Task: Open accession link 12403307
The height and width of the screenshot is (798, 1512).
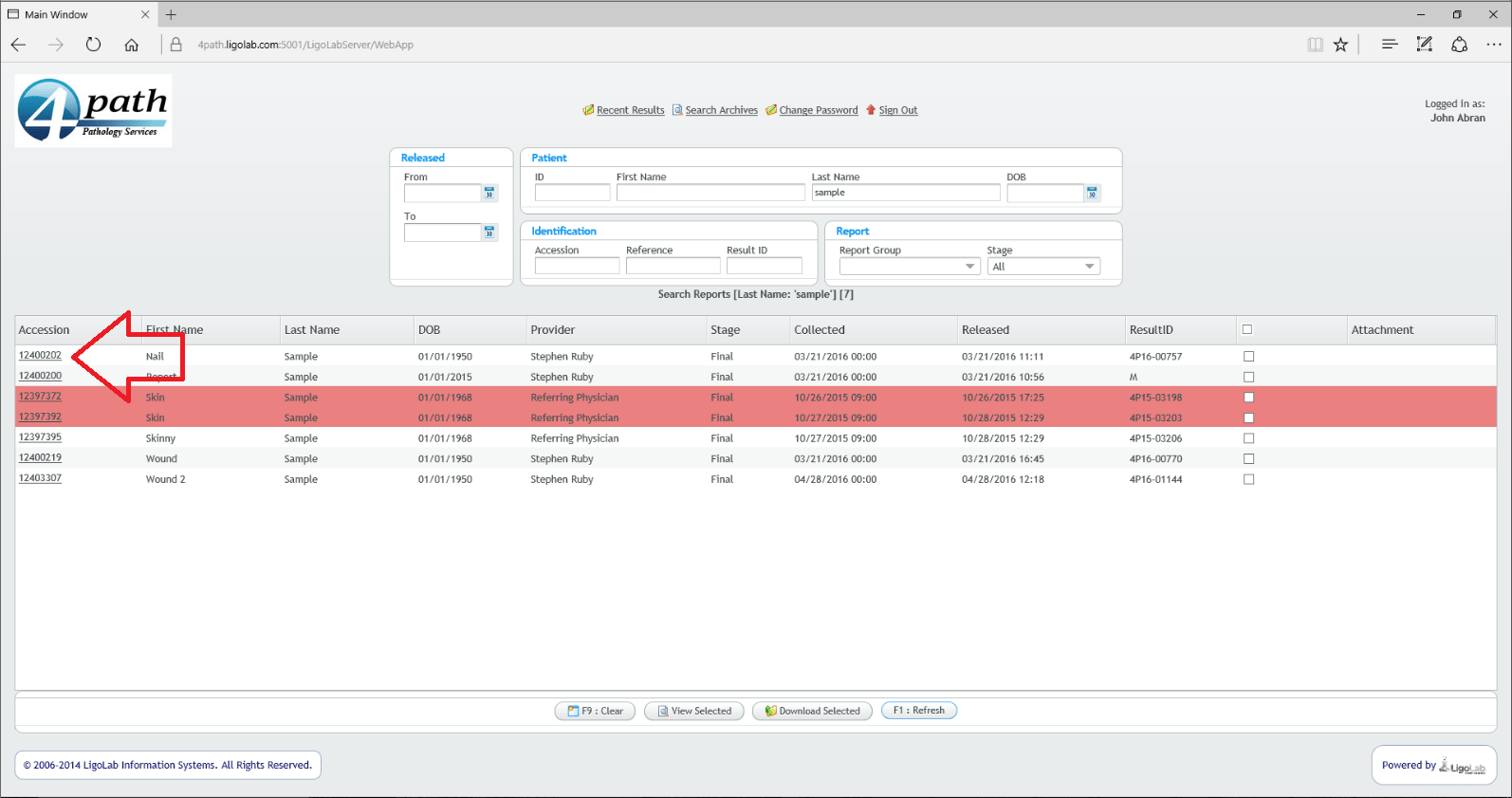Action: click(40, 477)
